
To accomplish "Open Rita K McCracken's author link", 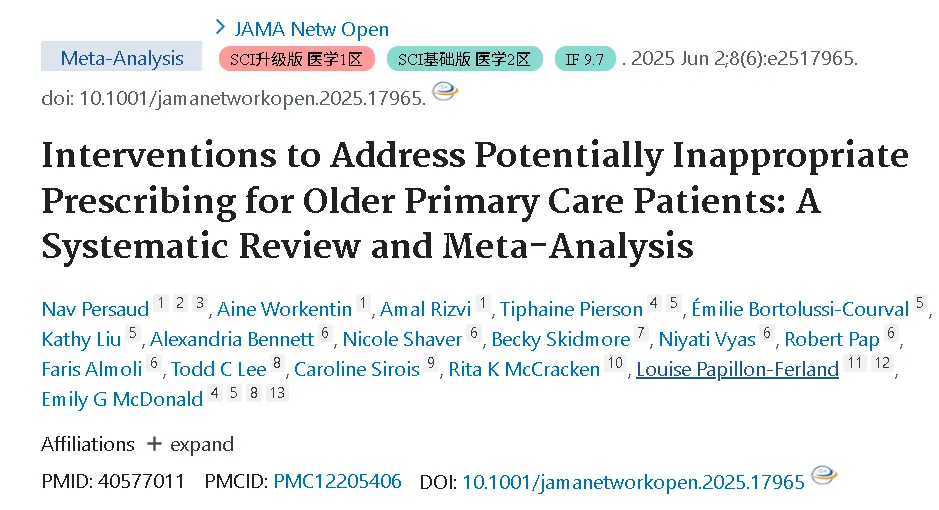I will click(x=524, y=369).
